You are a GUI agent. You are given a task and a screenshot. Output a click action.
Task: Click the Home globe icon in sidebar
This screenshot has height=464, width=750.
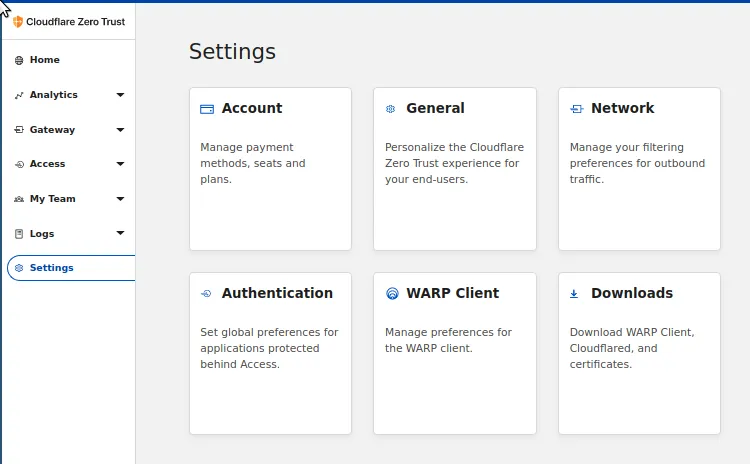click(19, 60)
